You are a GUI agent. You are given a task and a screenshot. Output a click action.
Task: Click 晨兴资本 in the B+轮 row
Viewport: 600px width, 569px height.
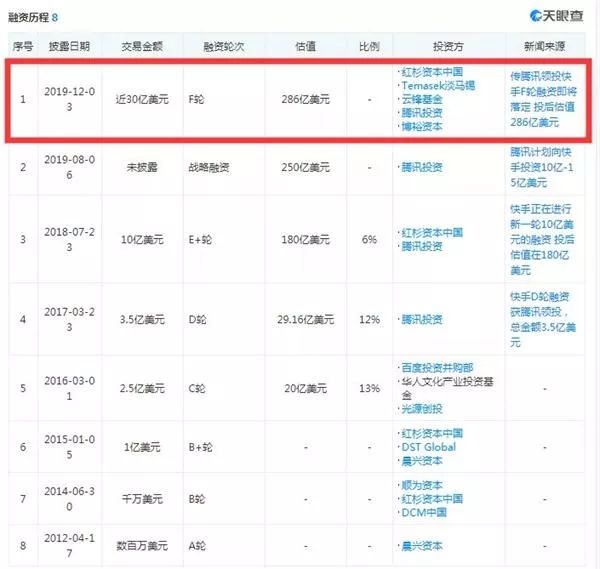pos(422,461)
